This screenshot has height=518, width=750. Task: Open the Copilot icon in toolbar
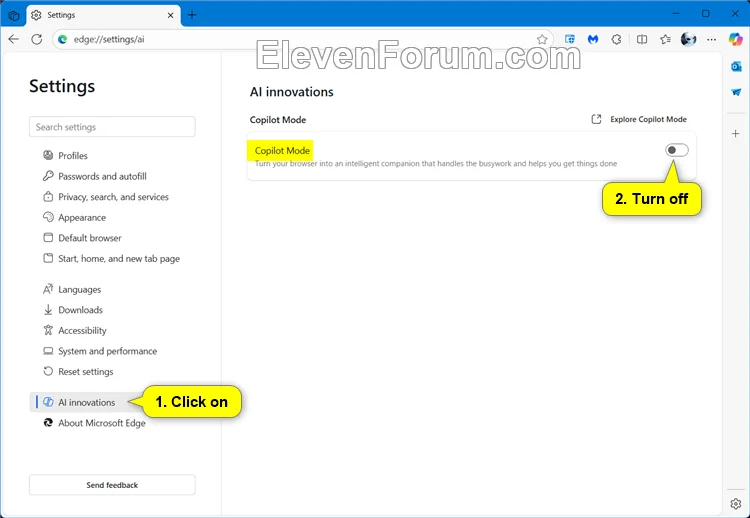click(x=736, y=39)
